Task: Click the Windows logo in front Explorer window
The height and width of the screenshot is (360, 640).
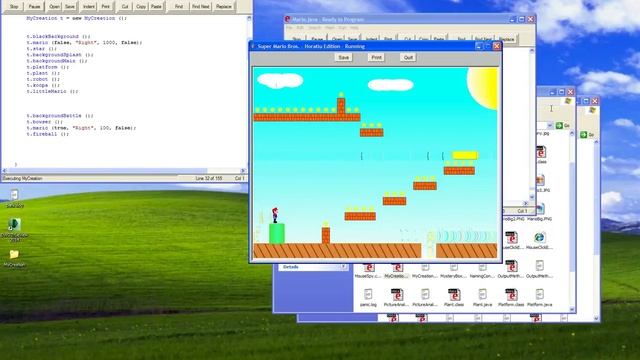Action: [x=567, y=101]
